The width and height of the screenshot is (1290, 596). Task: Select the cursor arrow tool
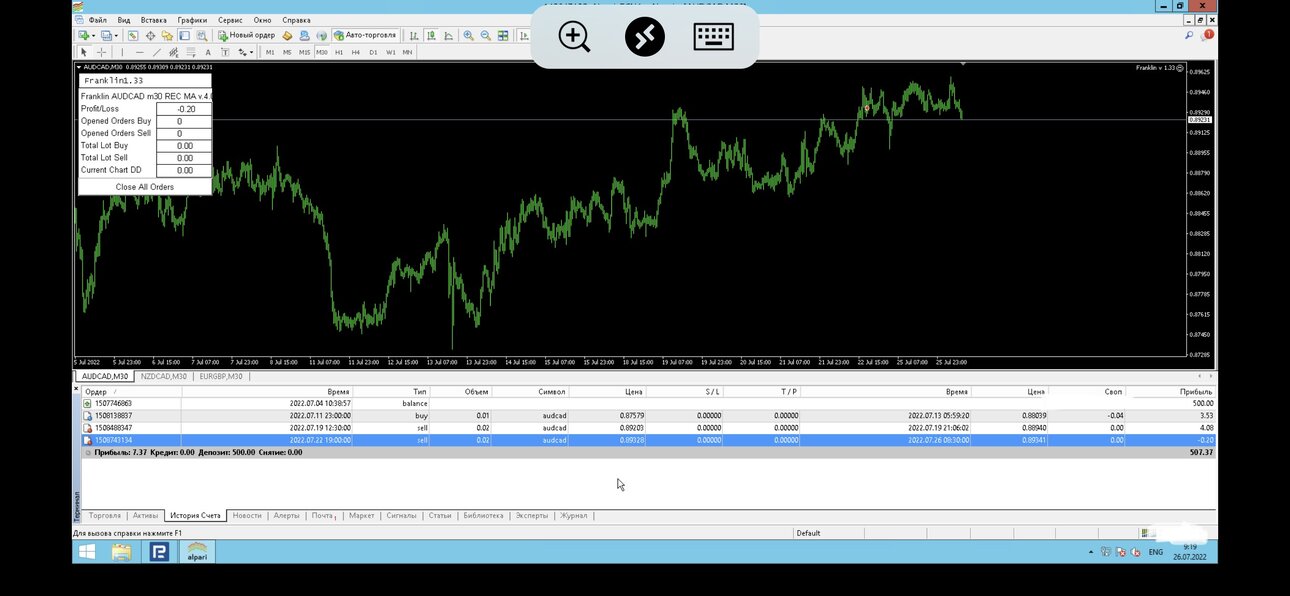click(84, 52)
